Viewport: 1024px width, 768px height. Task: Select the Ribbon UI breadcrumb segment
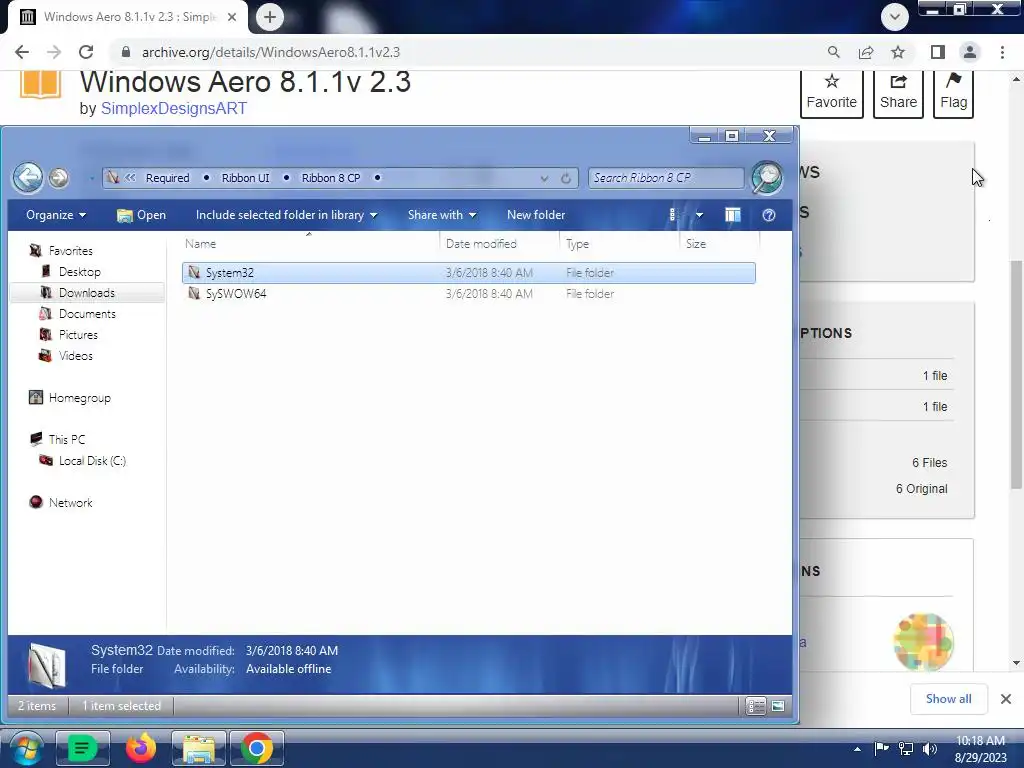[245, 178]
